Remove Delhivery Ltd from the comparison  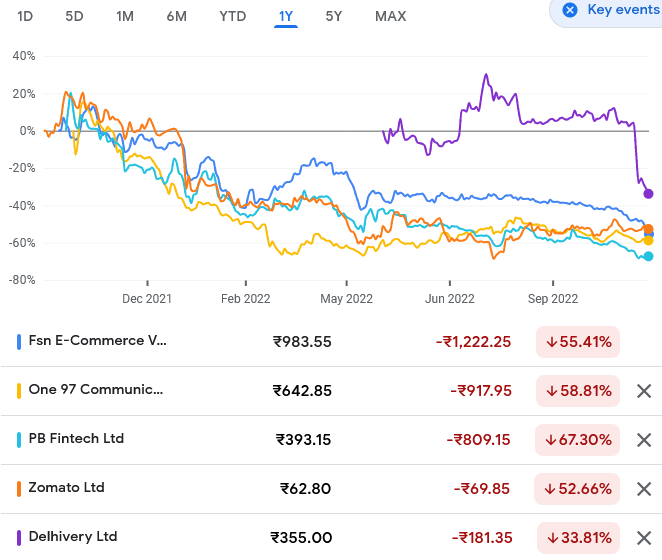point(644,538)
